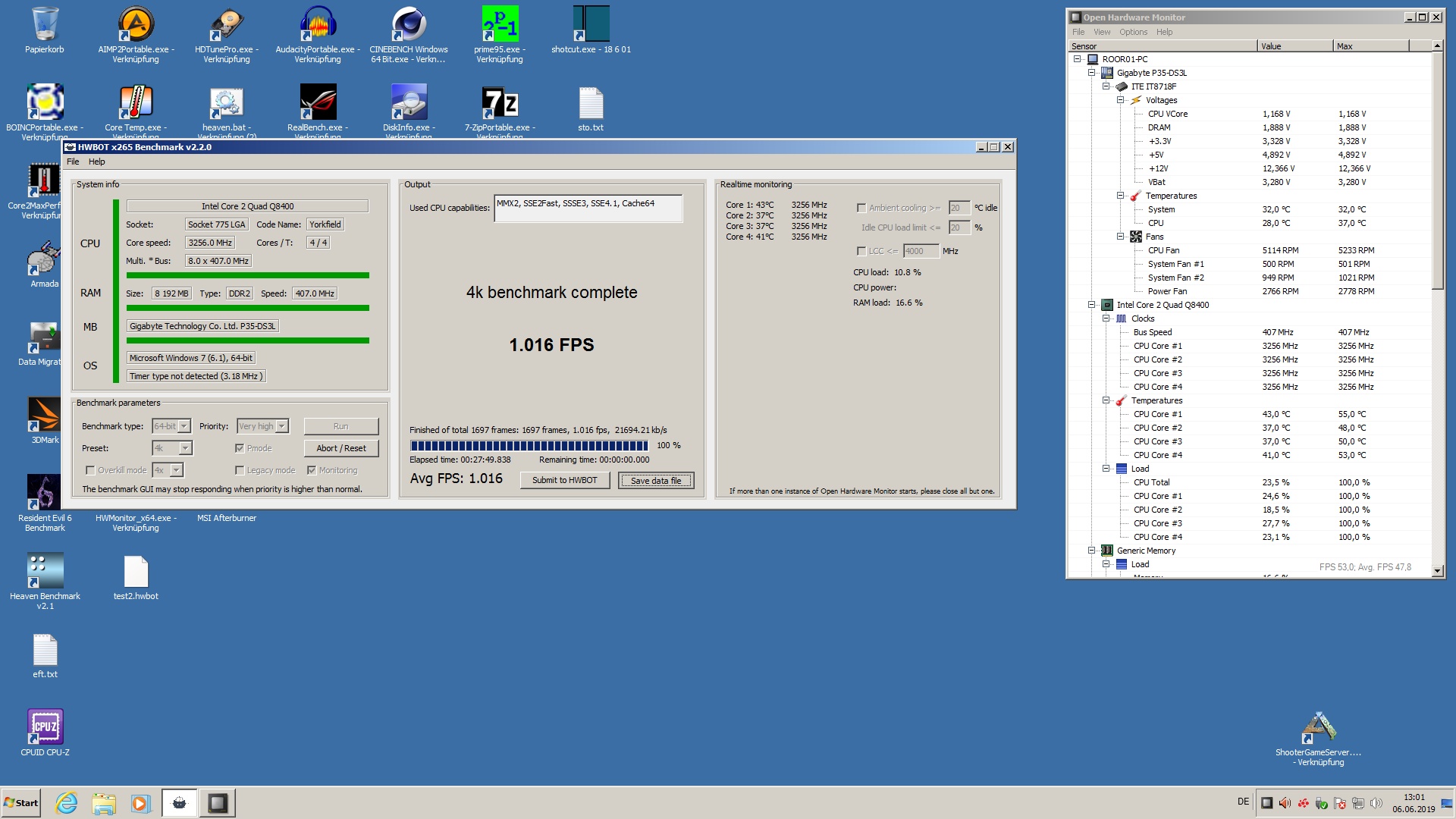Collapse the ROOR01-PC tree node
The height and width of the screenshot is (819, 1456).
[x=1077, y=59]
